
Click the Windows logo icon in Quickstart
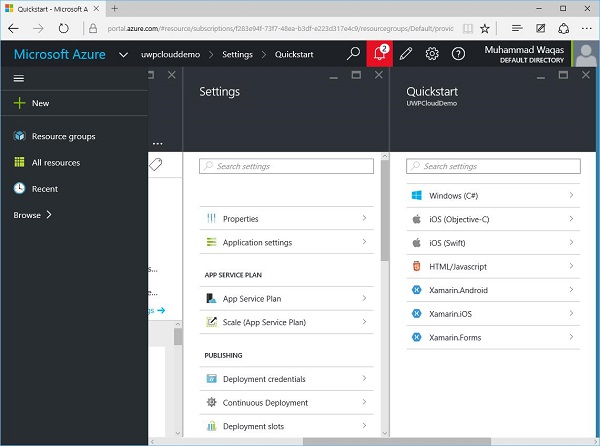click(417, 195)
